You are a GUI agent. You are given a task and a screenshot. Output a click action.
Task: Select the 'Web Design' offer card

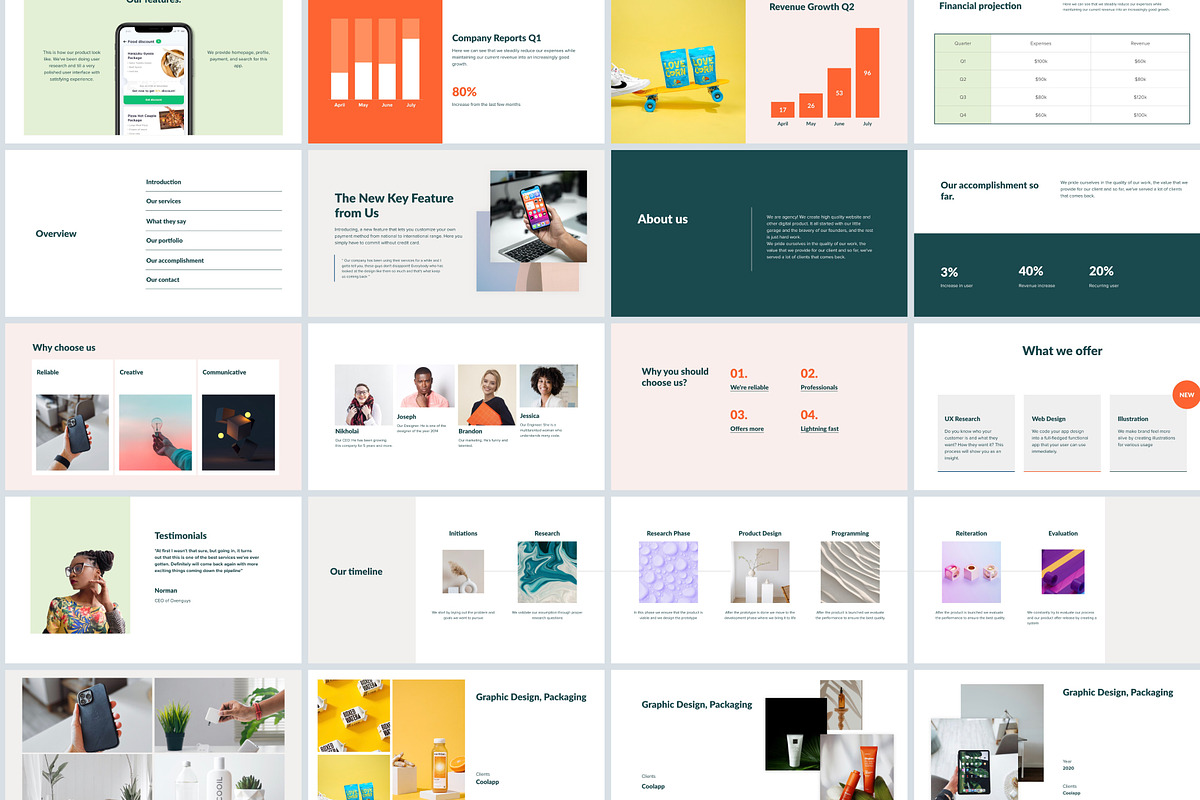click(x=1062, y=432)
